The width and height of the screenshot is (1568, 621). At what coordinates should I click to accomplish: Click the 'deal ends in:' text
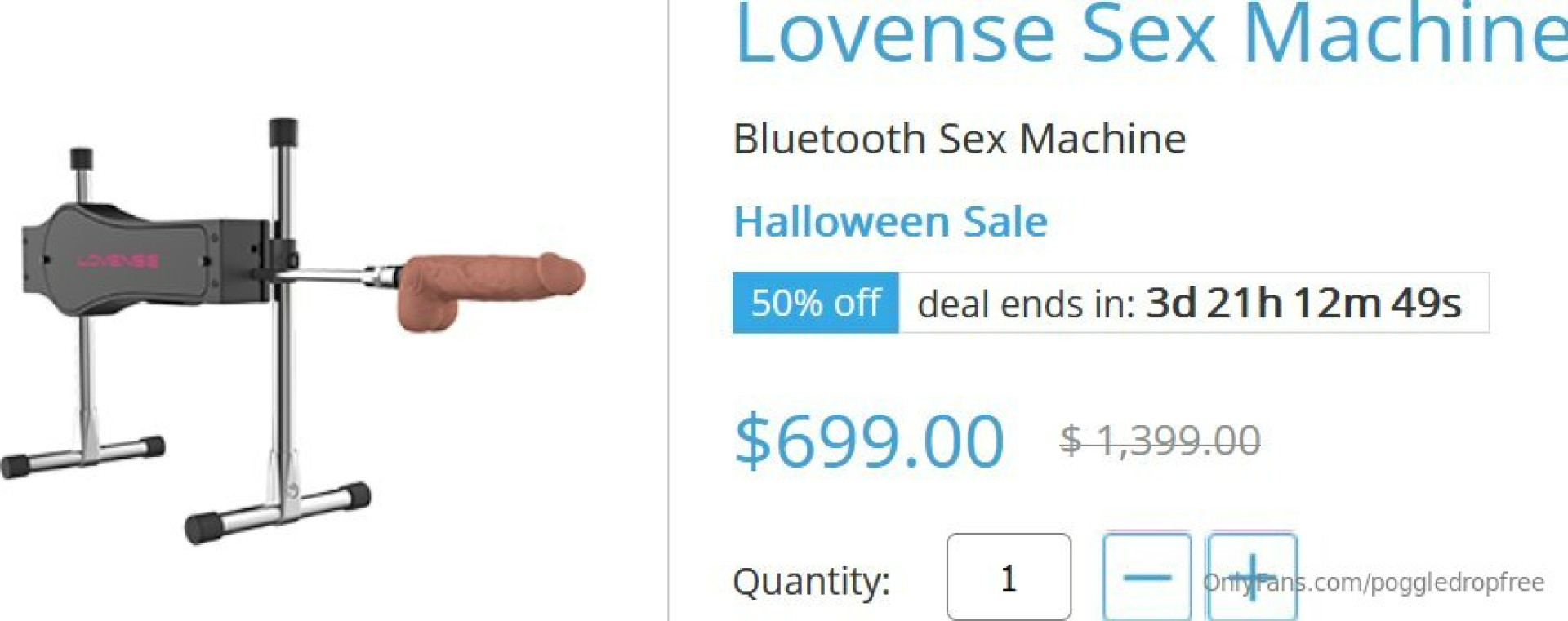point(1026,304)
